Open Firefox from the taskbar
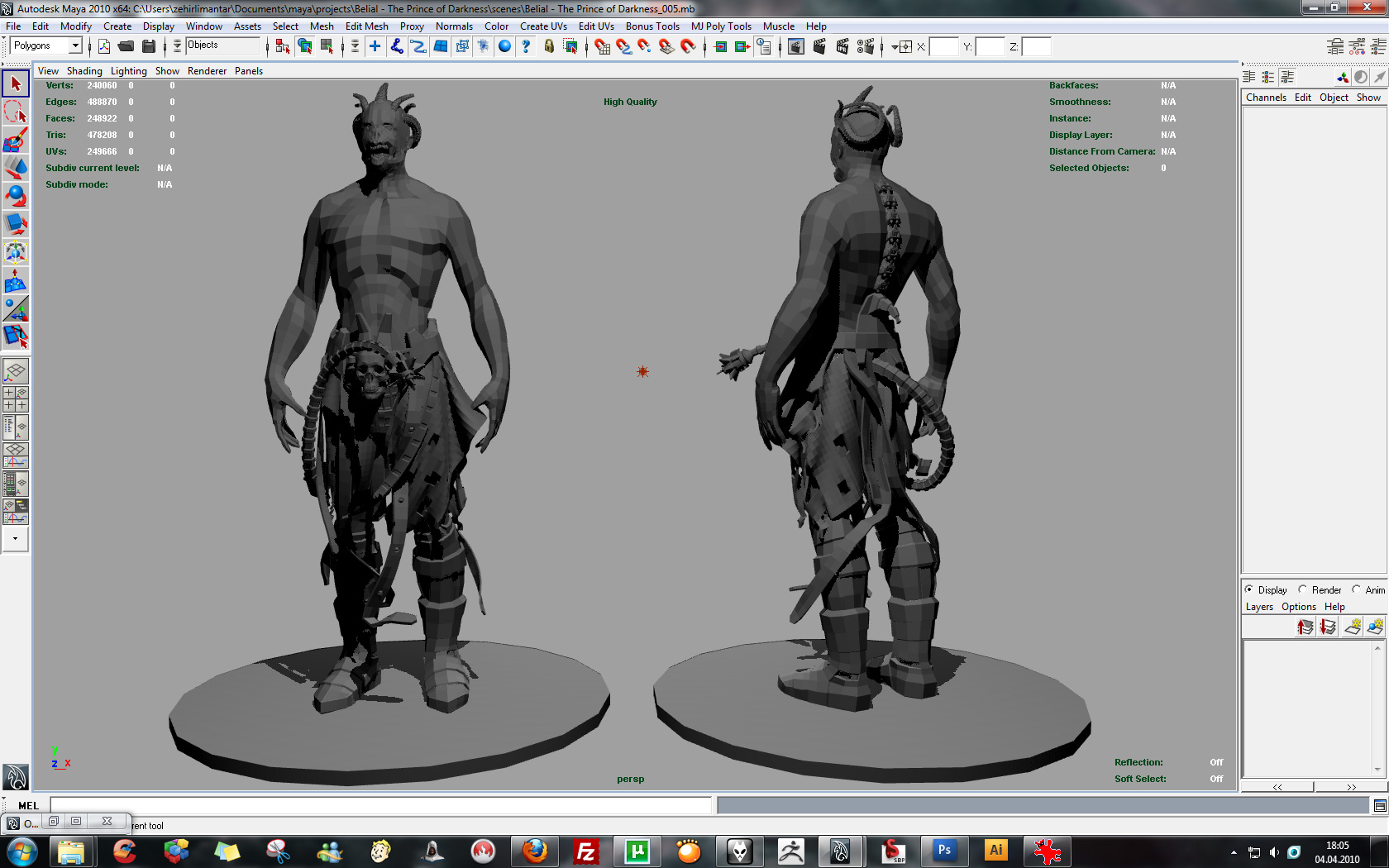 (535, 851)
